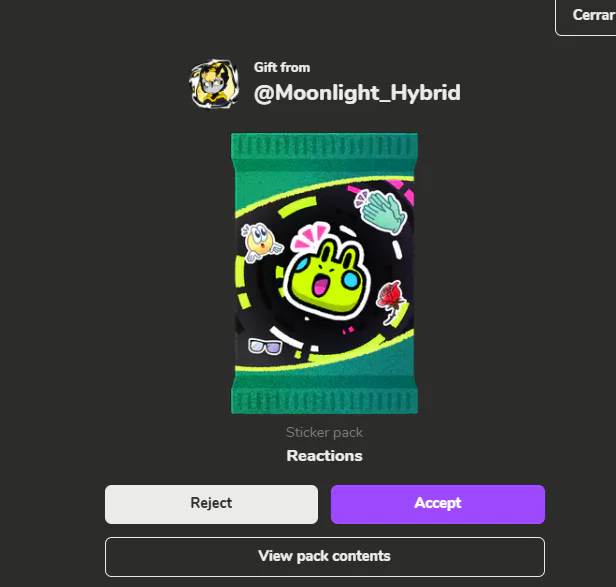Click the sunglasses sticker on the pack
This screenshot has width=616, height=587.
(x=265, y=346)
